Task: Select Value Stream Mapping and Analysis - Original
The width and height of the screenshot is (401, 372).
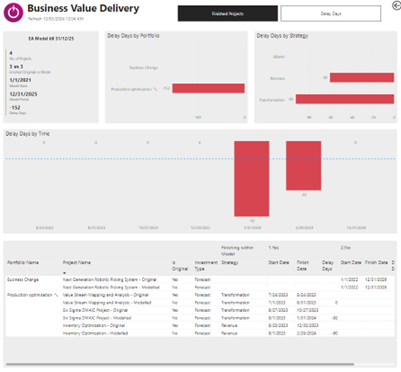Action: (x=106, y=295)
